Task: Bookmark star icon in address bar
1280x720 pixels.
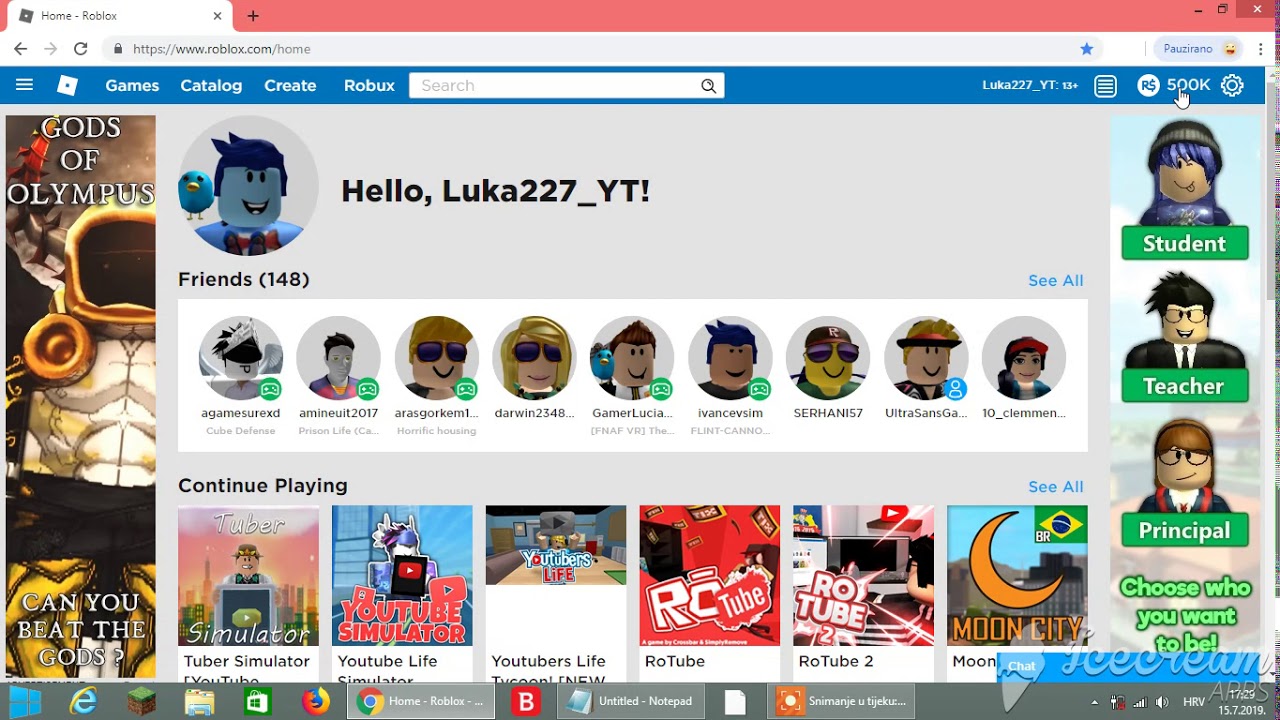Action: (x=1087, y=48)
